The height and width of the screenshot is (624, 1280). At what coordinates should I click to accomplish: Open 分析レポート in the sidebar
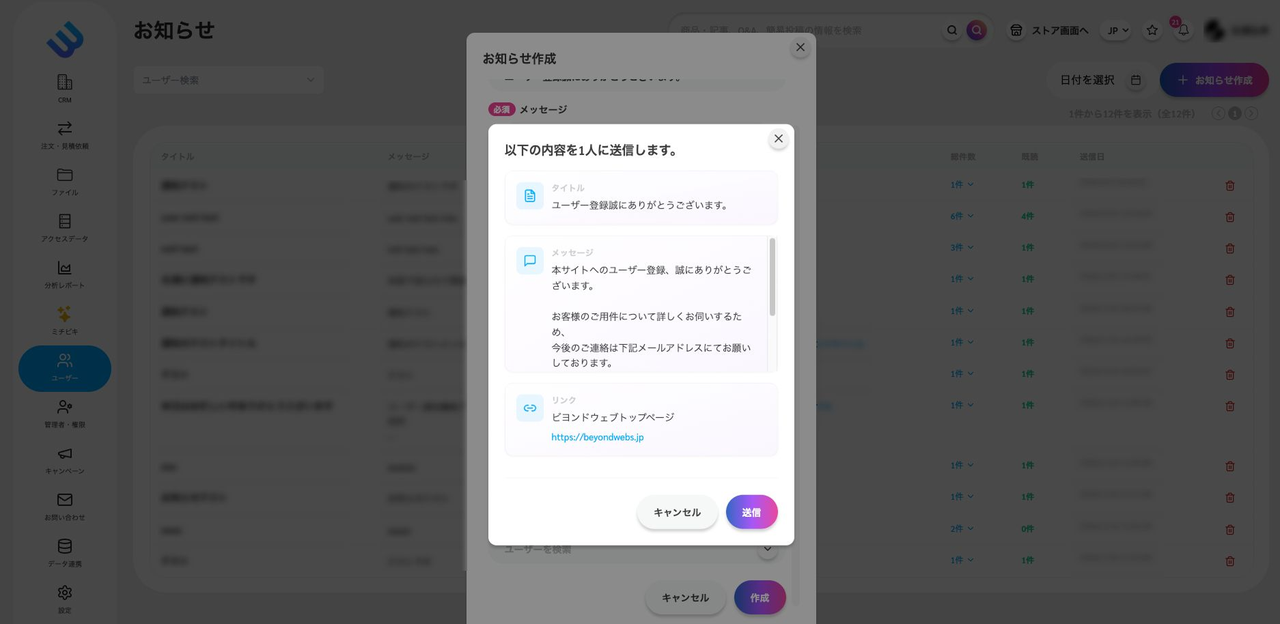(65, 273)
